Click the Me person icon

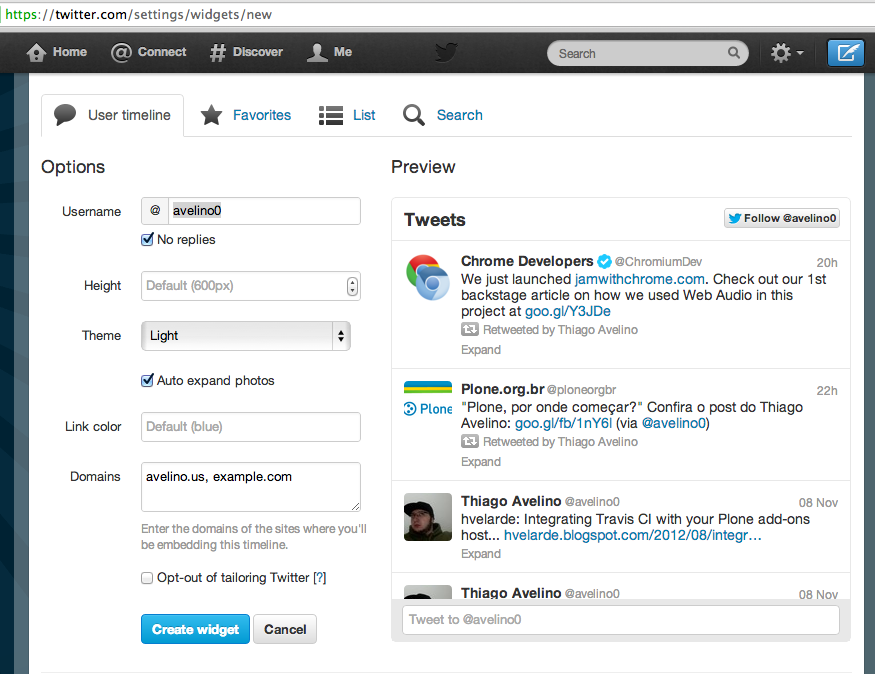(x=317, y=52)
